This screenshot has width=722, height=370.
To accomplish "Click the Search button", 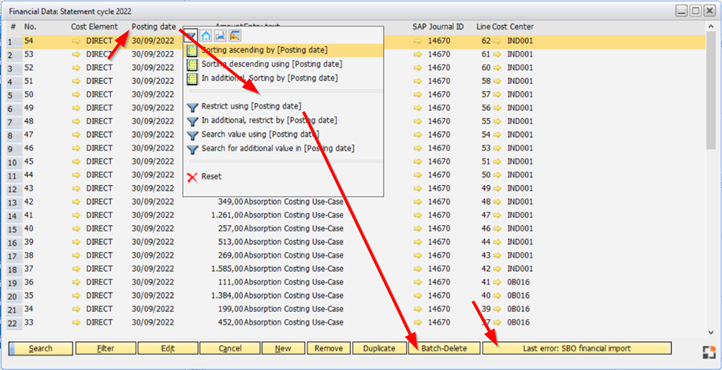I will click(41, 348).
